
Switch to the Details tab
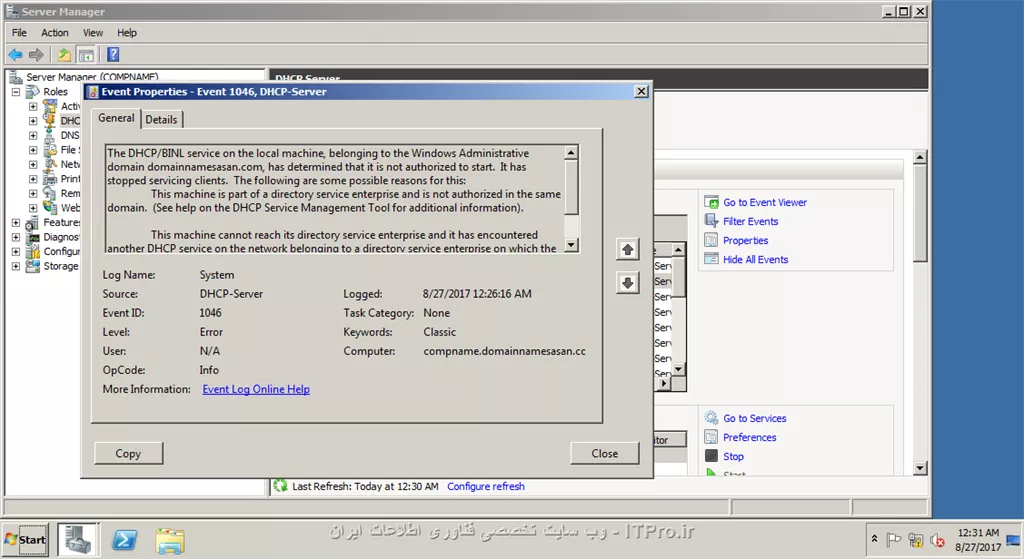[x=161, y=120]
